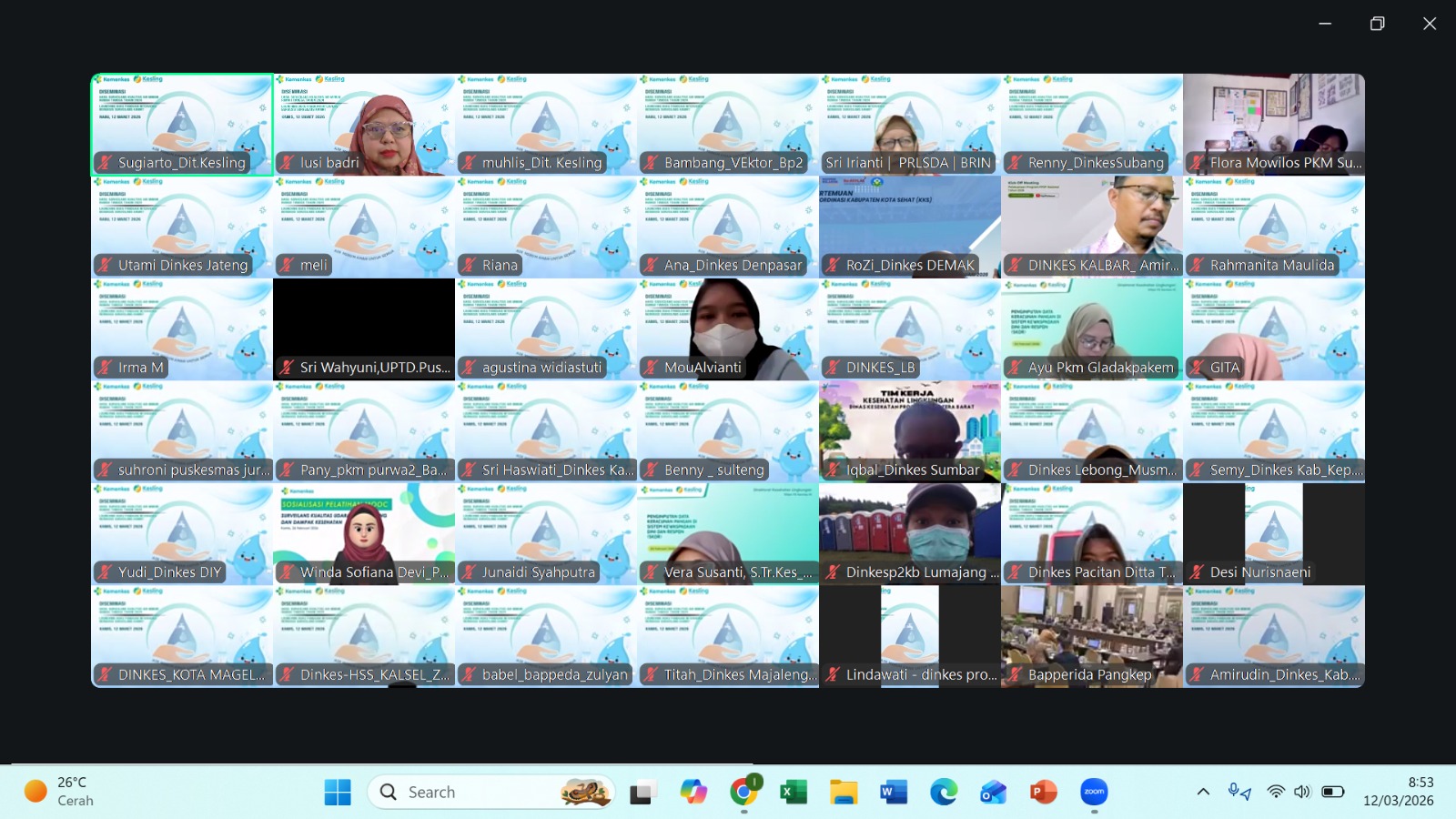Open the Wi-Fi network settings icon
This screenshot has width=1456, height=819.
(x=1276, y=792)
